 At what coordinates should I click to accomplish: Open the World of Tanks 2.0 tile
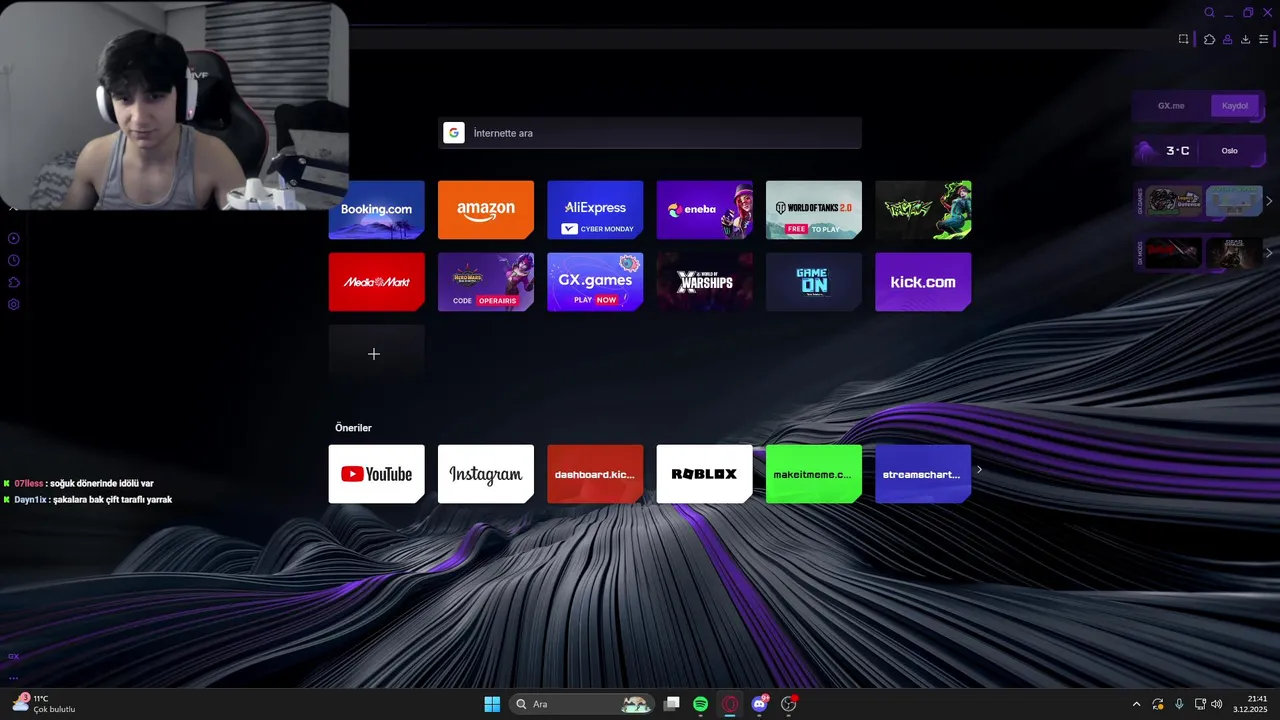pos(814,210)
